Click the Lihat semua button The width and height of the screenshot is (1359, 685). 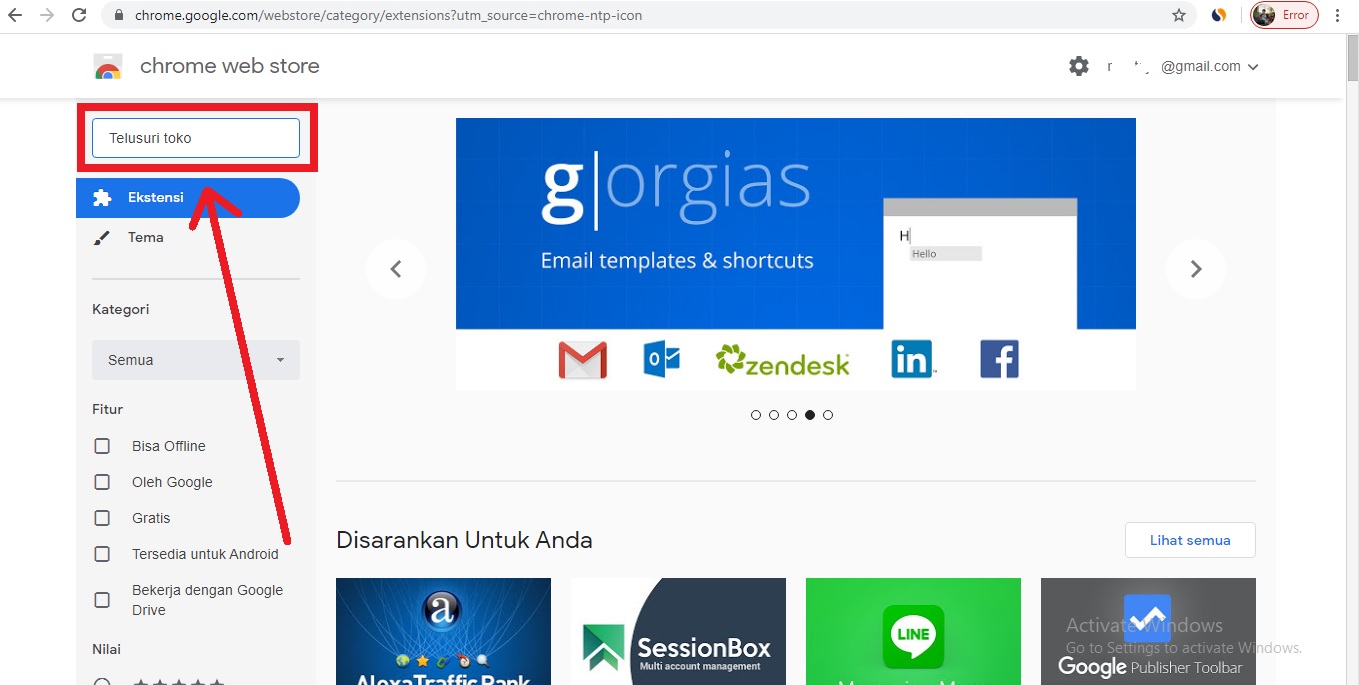coord(1190,540)
